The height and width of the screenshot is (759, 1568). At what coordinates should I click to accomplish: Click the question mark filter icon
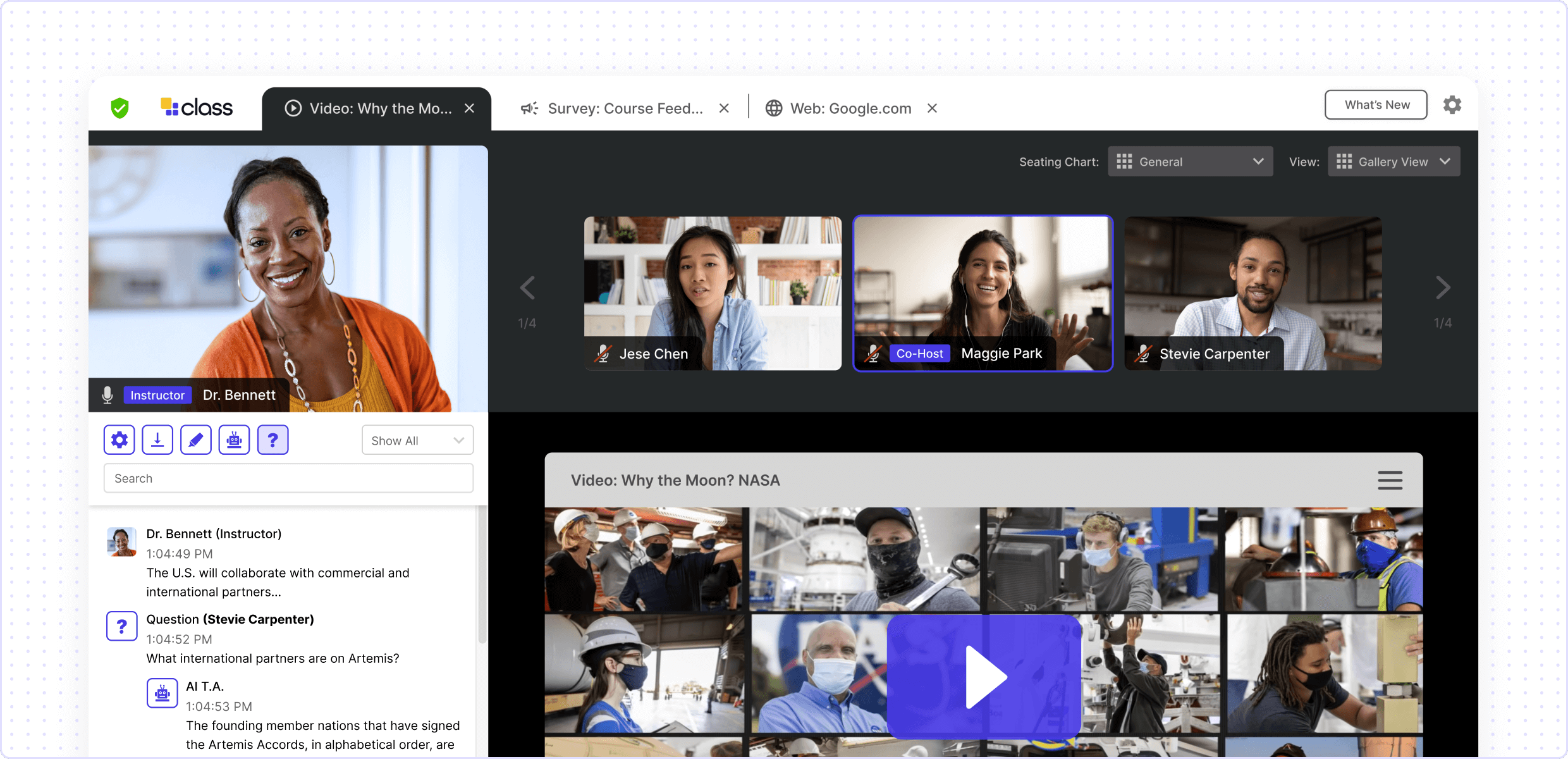pyautogui.click(x=273, y=440)
